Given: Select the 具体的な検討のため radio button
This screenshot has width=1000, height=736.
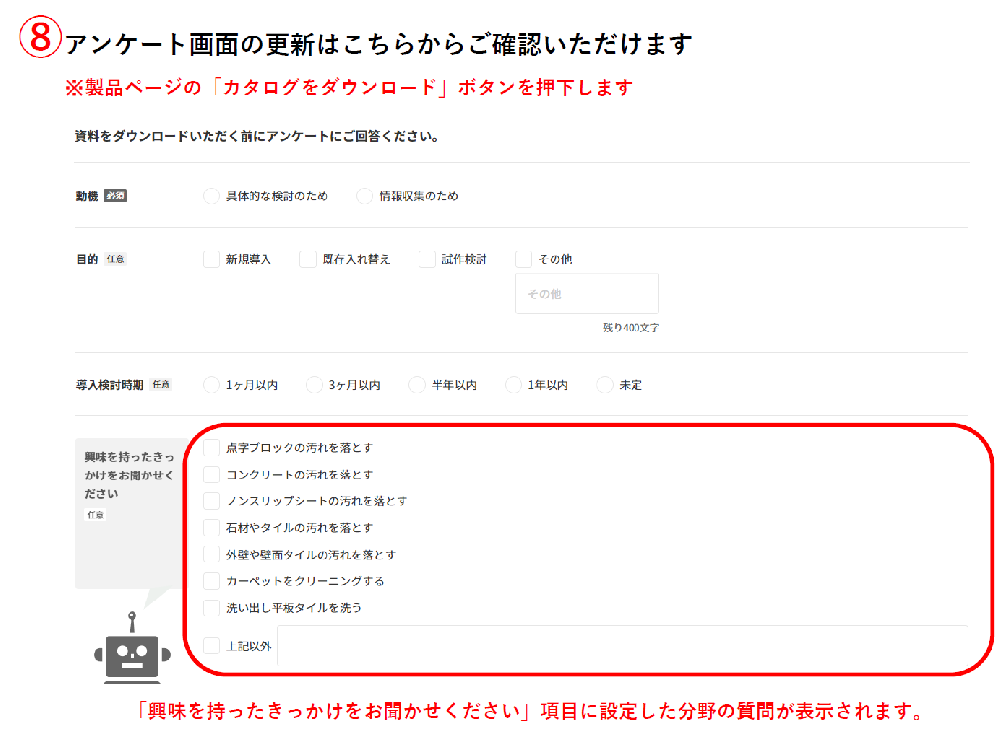Looking at the screenshot, I should tap(211, 196).
